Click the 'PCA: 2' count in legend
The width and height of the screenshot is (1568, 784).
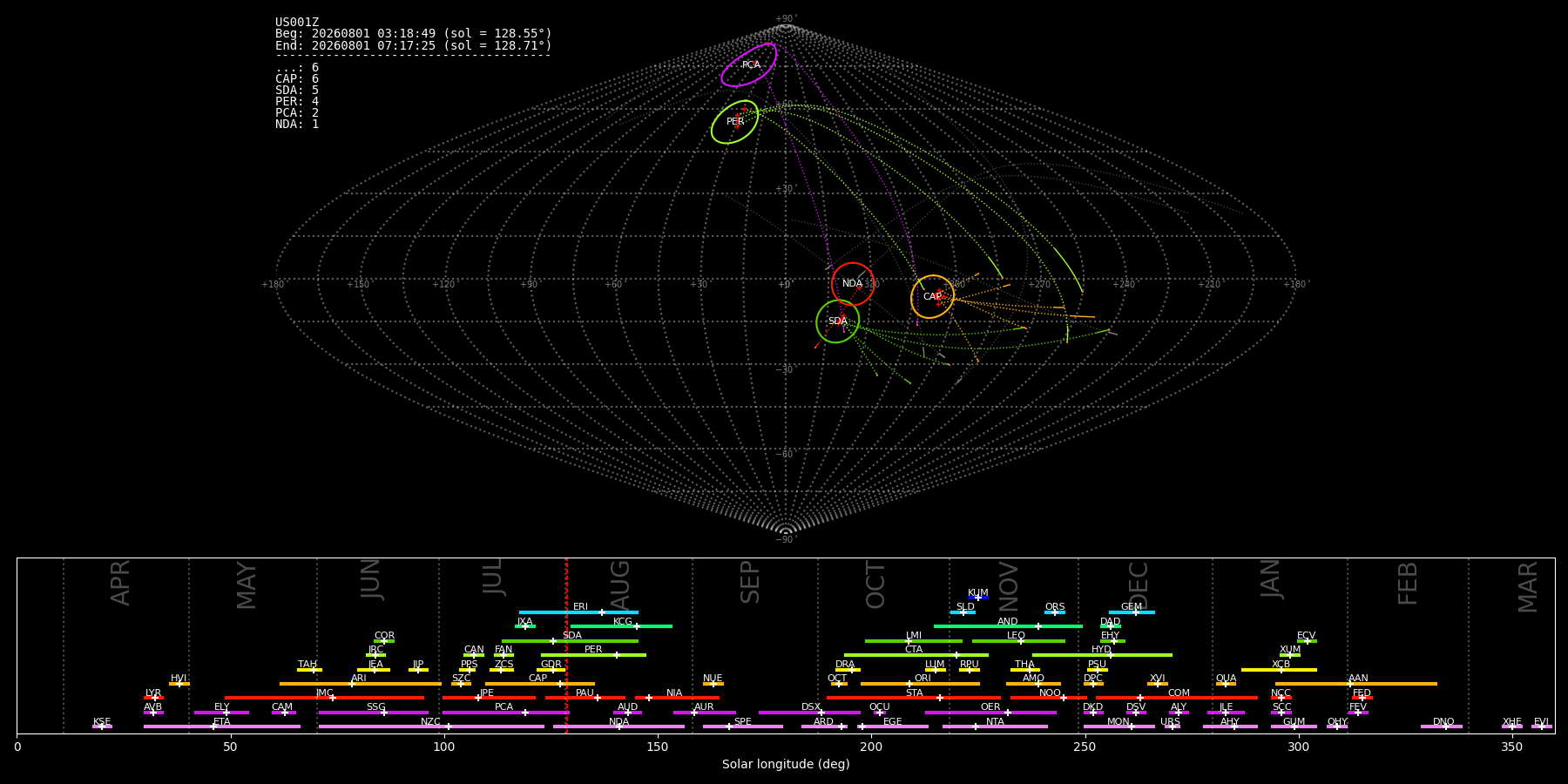[297, 113]
